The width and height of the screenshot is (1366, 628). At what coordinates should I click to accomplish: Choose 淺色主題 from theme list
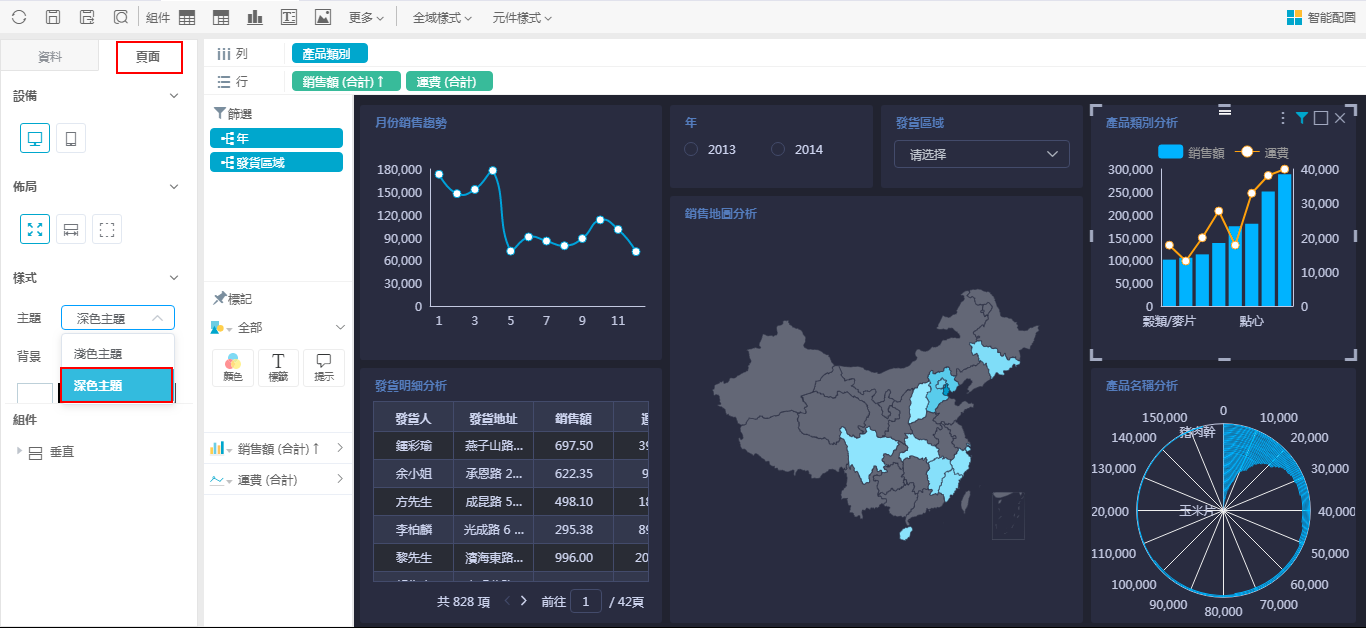pos(98,354)
